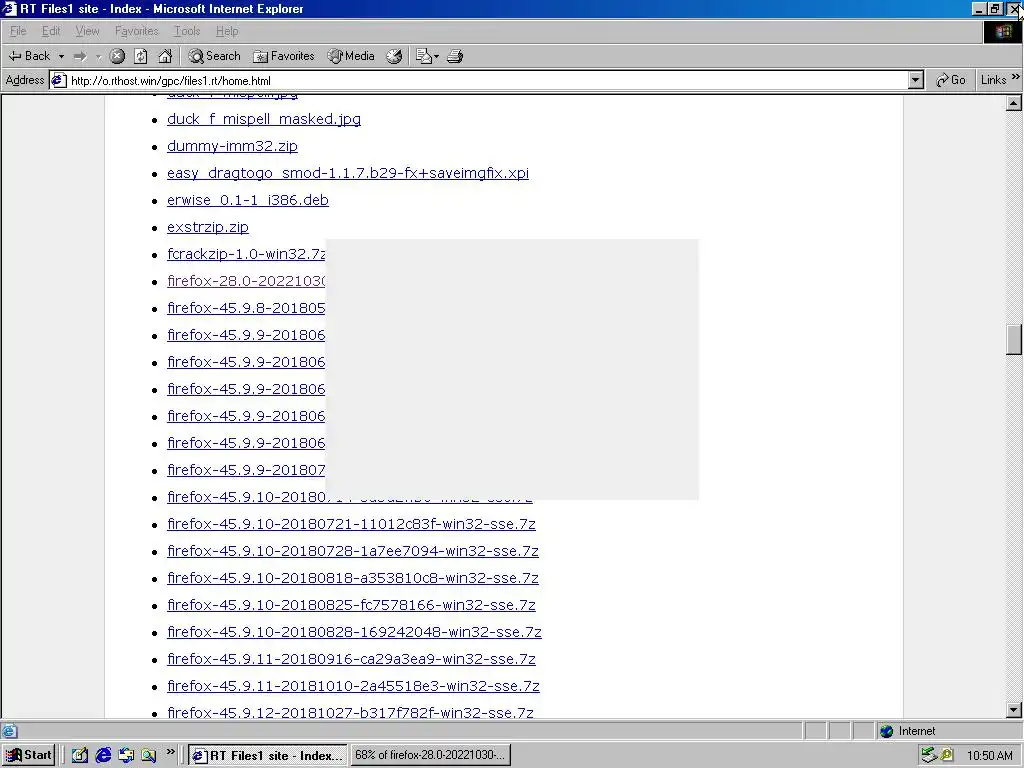Download firefox-45.9.10-20180825-fc7578166 build
Viewport: 1024px width, 768px height.
coord(351,605)
